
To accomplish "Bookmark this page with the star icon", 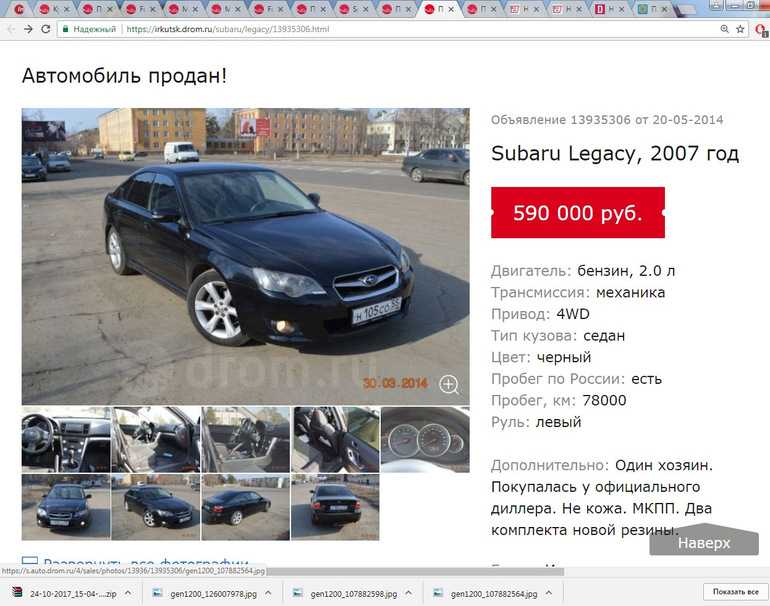I will tap(740, 29).
